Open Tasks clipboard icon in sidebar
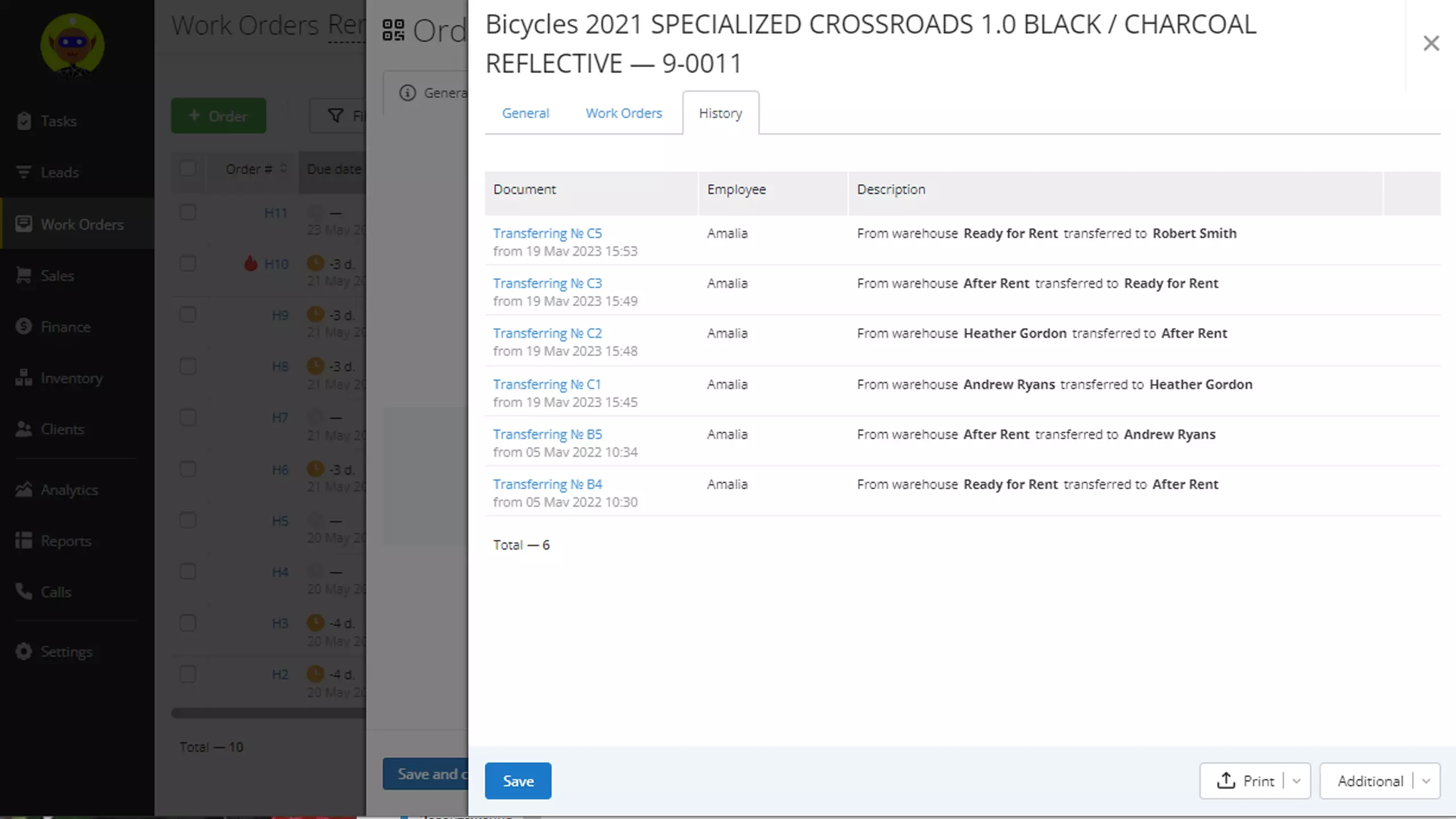This screenshot has height=819, width=1456. pos(23,121)
